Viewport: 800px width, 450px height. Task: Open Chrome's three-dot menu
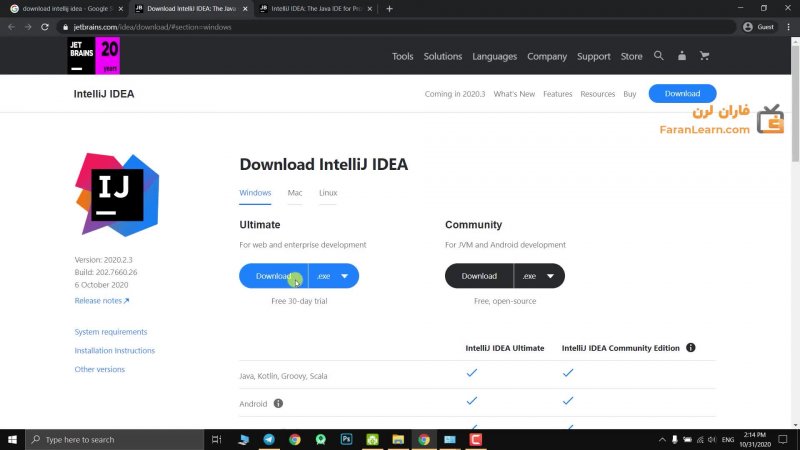(789, 27)
